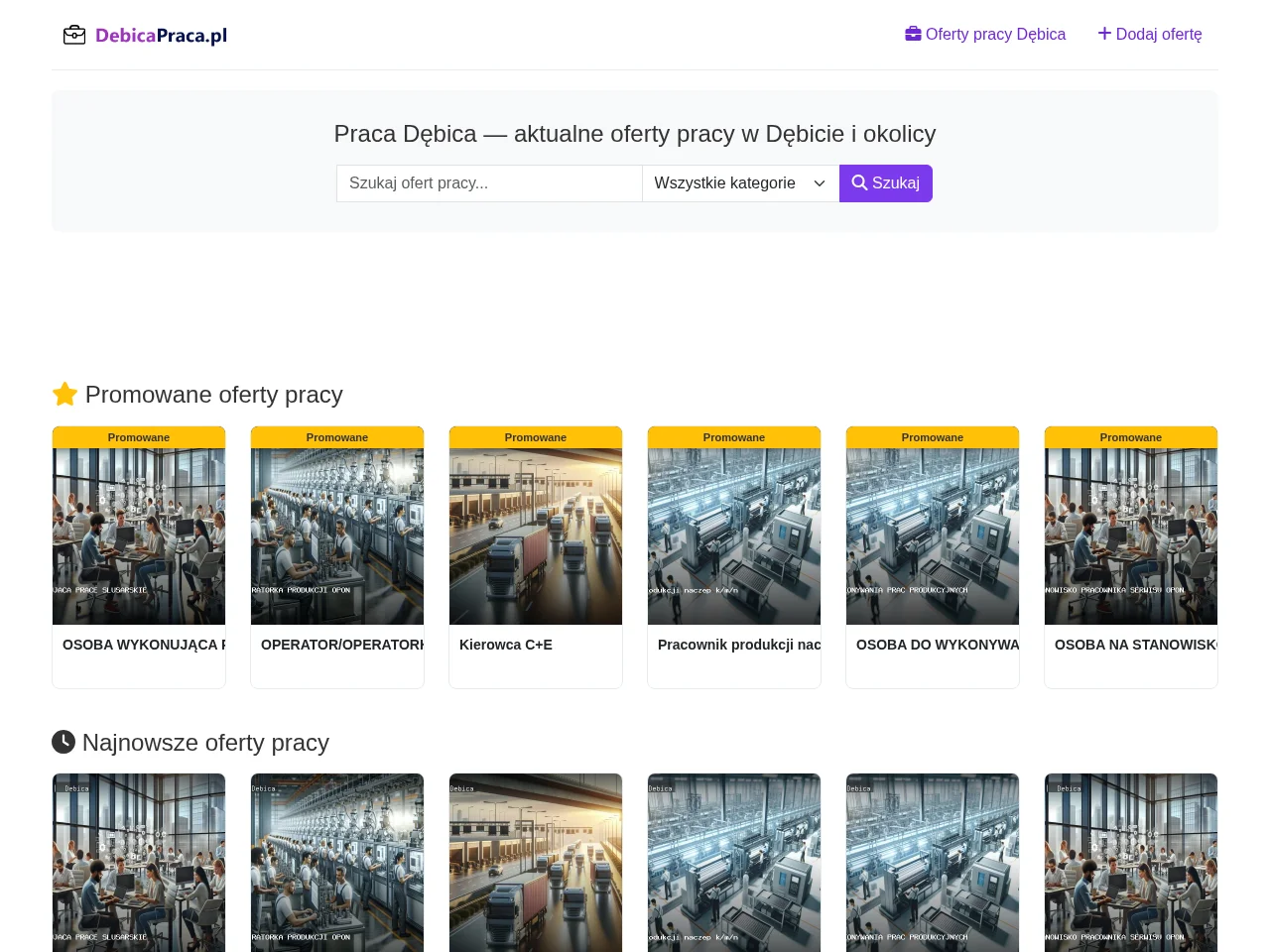Open newest offer image PRACE SLUSARSKIE
Image resolution: width=1270 pixels, height=952 pixels.
139,863
